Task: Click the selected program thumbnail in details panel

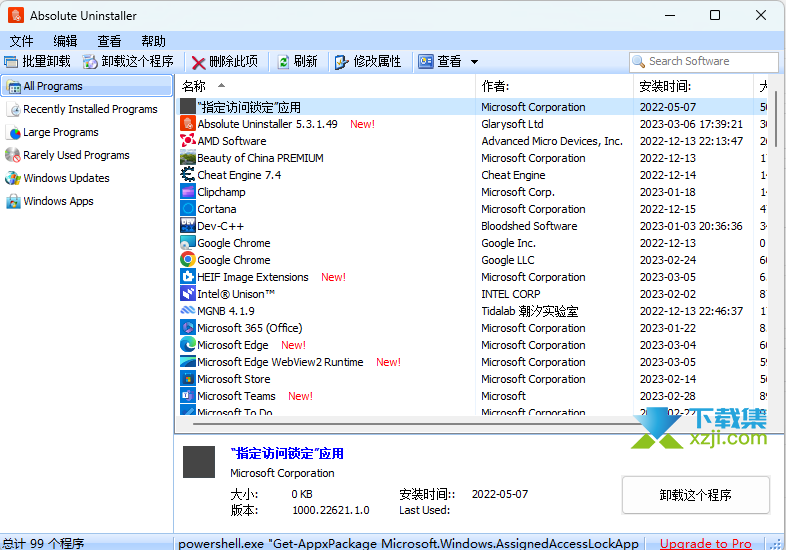Action: click(199, 462)
